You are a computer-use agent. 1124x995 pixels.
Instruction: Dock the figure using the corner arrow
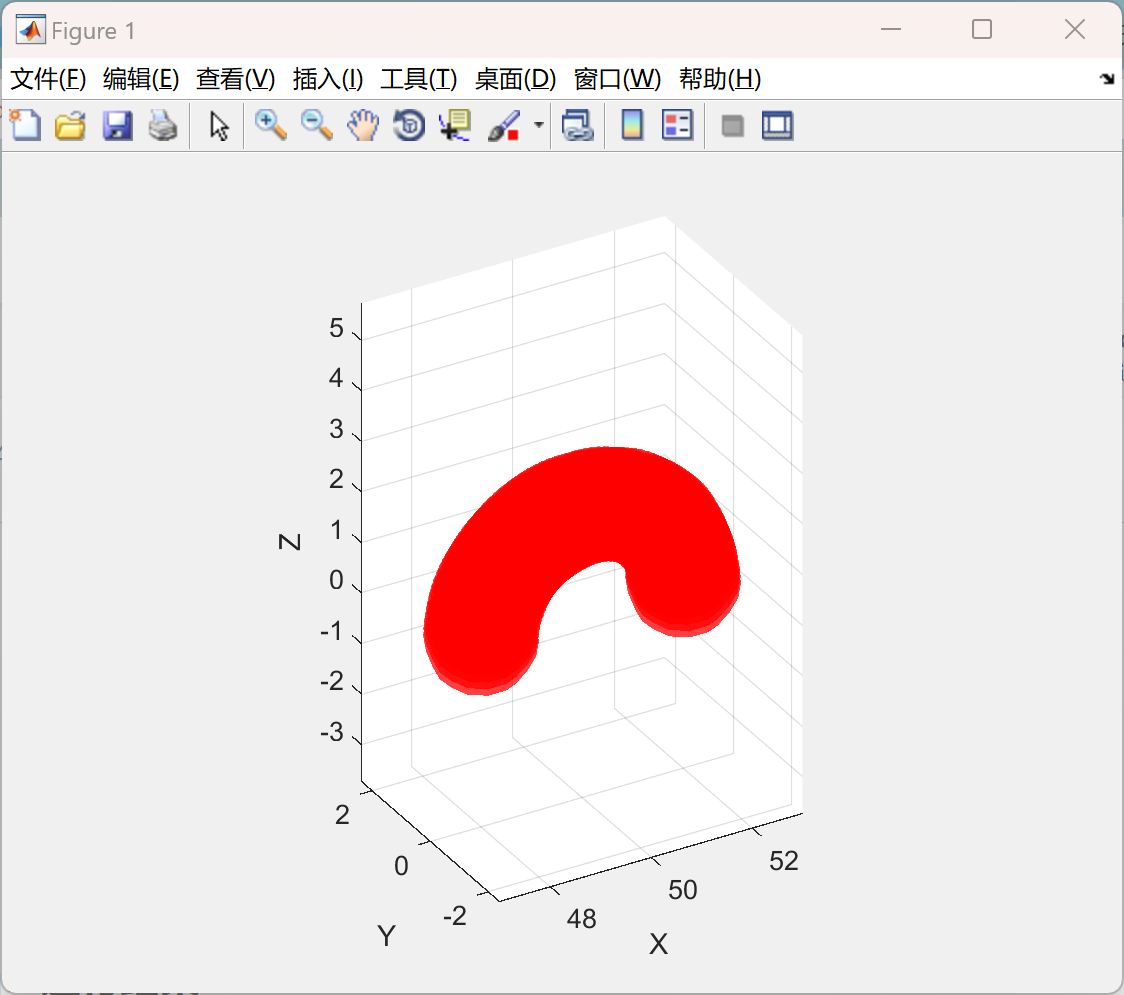1107,79
